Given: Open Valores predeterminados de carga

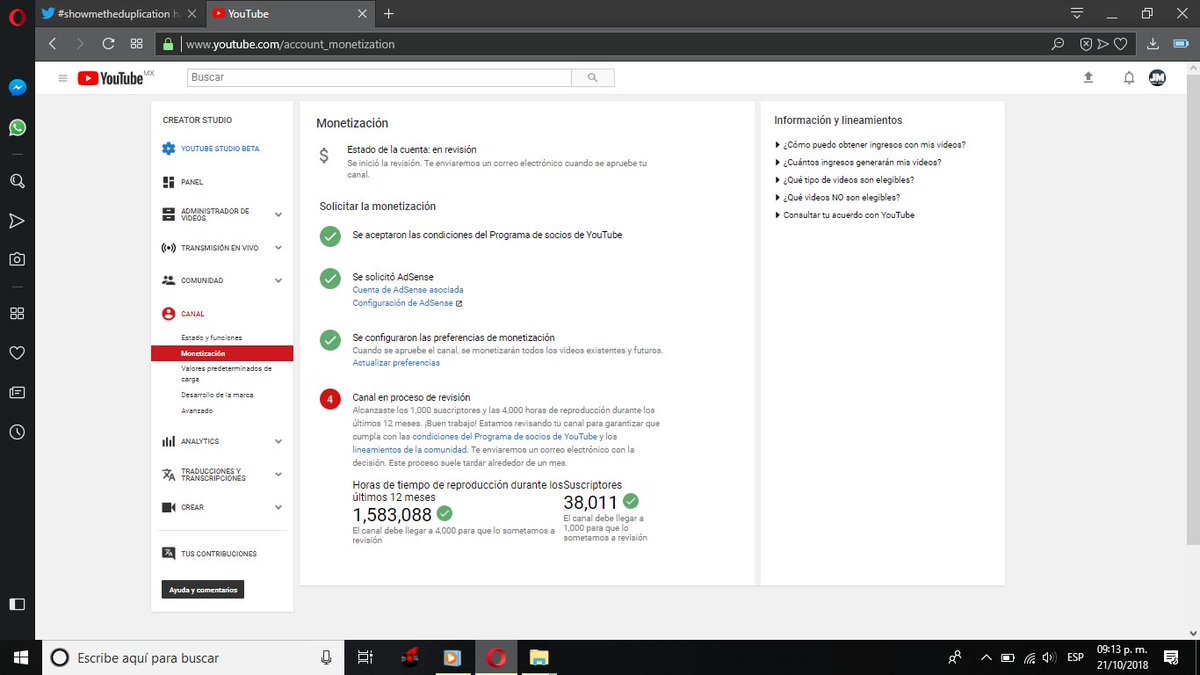Looking at the screenshot, I should [x=226, y=374].
